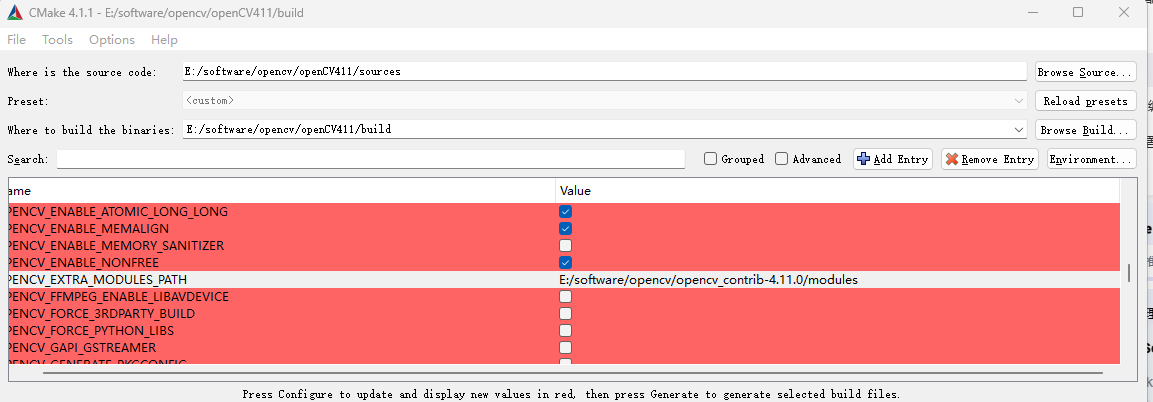The height and width of the screenshot is (402, 1153).
Task: Select the OPENCV_ENABLE_ATOMIC_LONG_LONG entry name
Action: click(x=118, y=212)
